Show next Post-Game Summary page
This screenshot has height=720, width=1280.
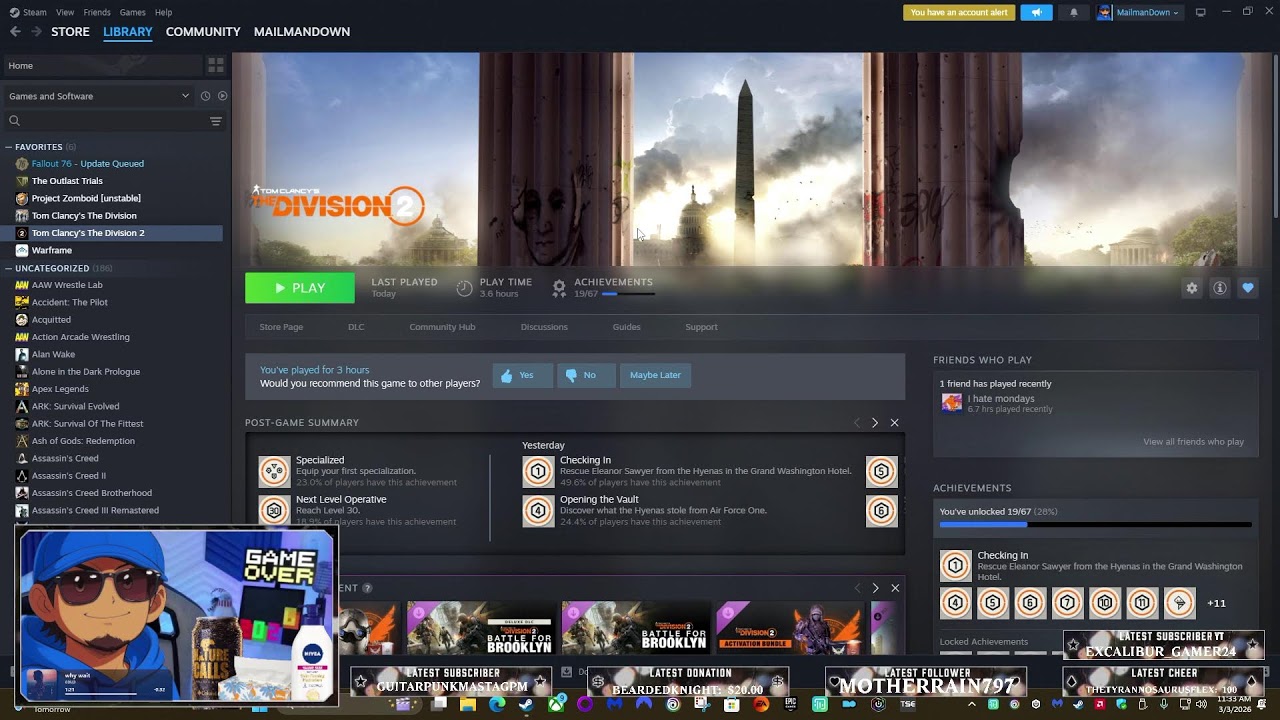coord(874,423)
